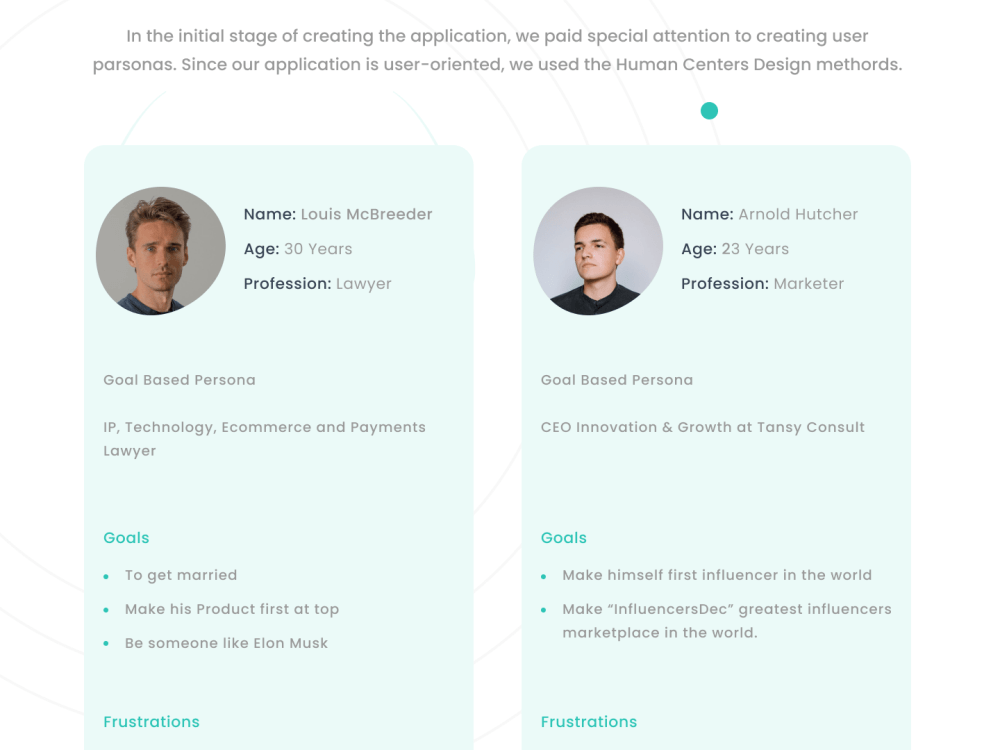The height and width of the screenshot is (750, 1000).
Task: Select the Goals heading in Arnold's card
Action: (x=564, y=538)
